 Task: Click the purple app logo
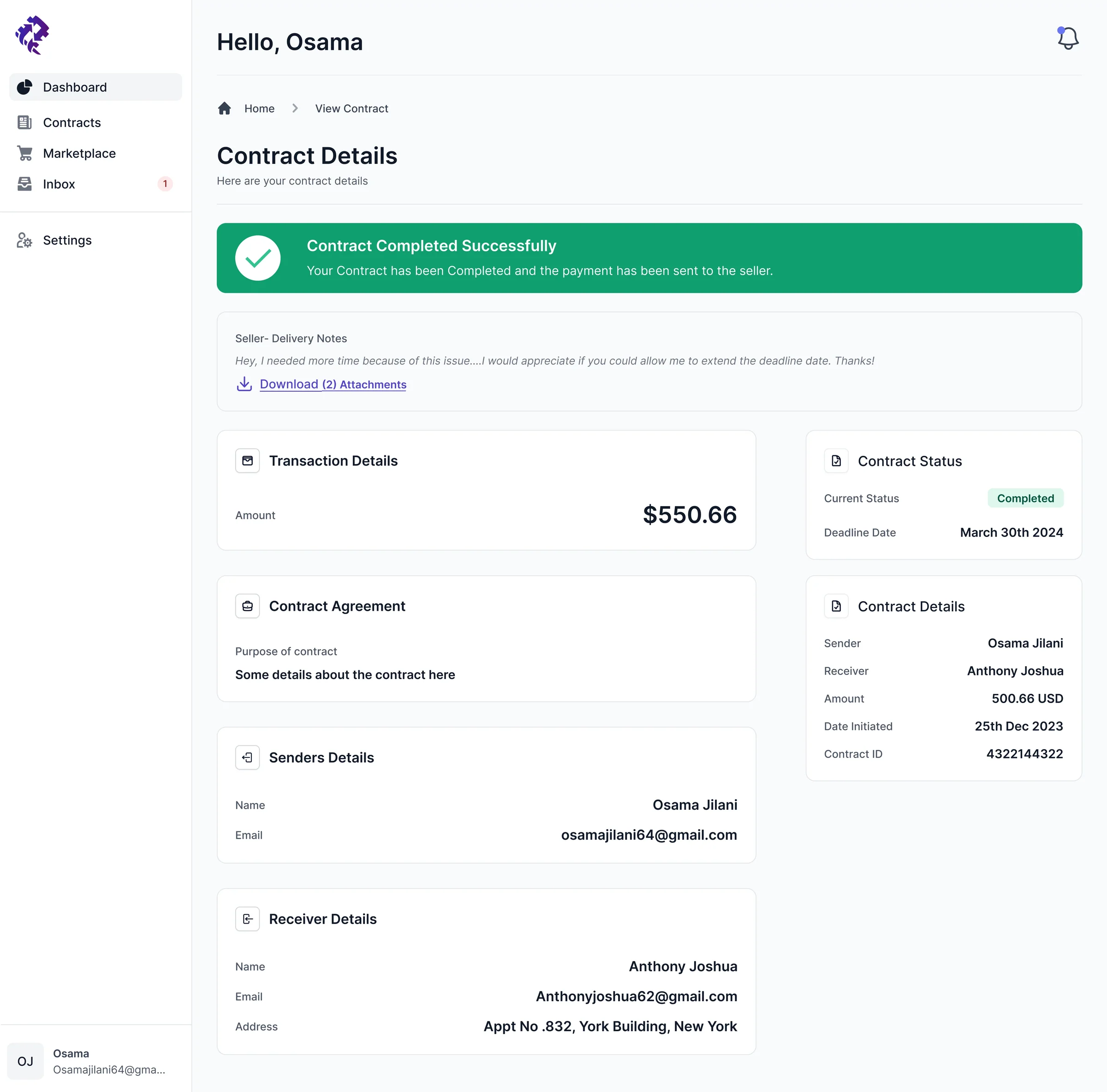pos(32,35)
